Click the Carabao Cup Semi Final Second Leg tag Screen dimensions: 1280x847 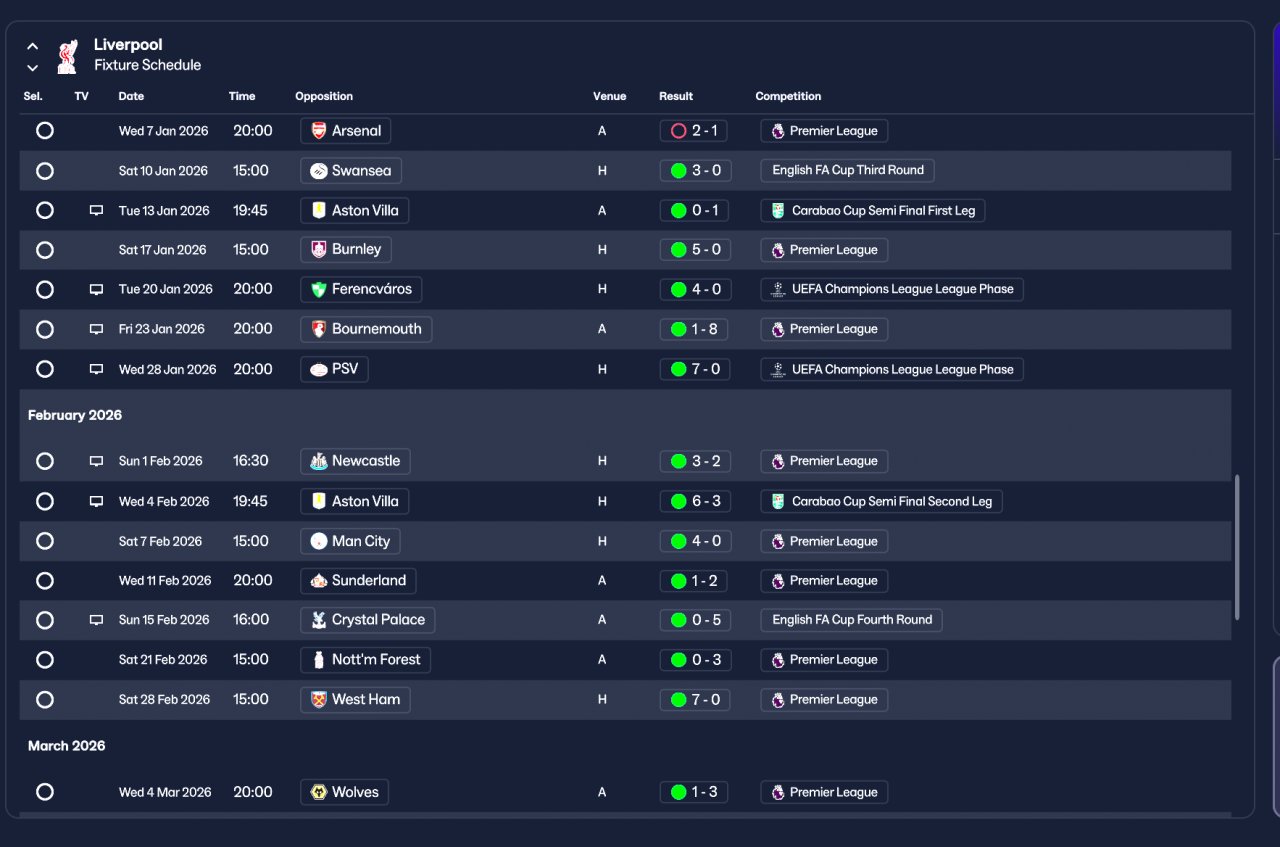(x=881, y=501)
